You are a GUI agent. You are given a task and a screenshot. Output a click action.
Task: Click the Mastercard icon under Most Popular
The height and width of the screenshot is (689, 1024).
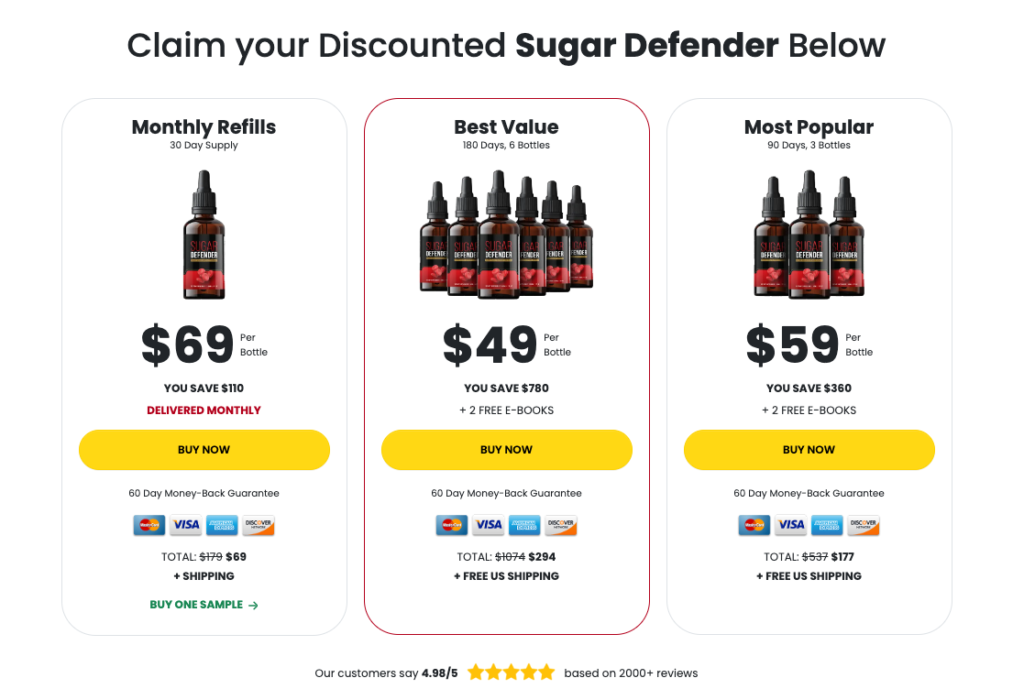pyautogui.click(x=754, y=525)
